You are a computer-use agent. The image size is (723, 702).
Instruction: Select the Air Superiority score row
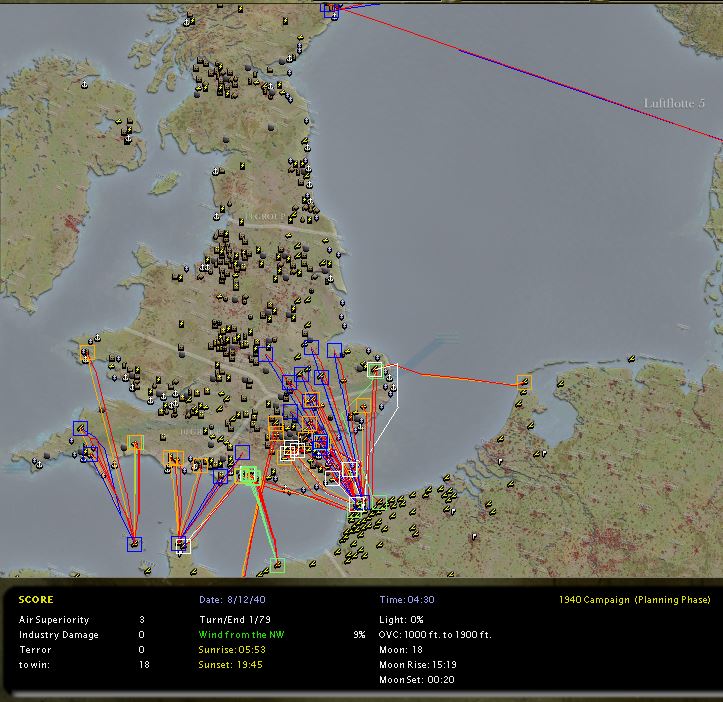[x=82, y=619]
